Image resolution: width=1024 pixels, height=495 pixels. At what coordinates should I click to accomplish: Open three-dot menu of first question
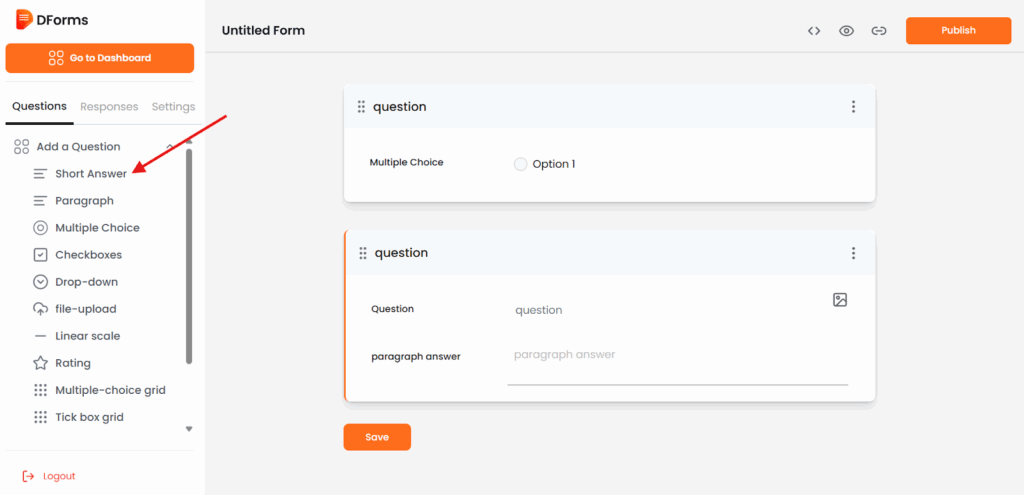(x=853, y=107)
